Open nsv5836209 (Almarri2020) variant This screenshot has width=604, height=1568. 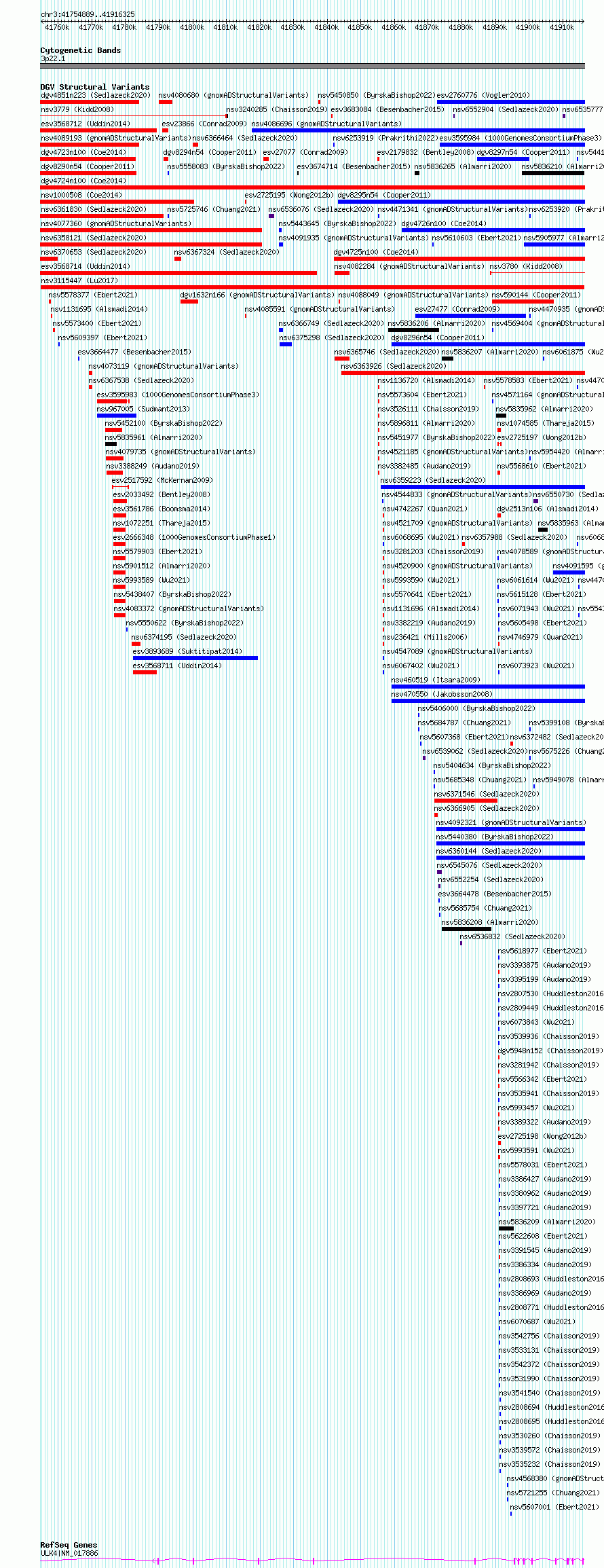[x=547, y=1222]
